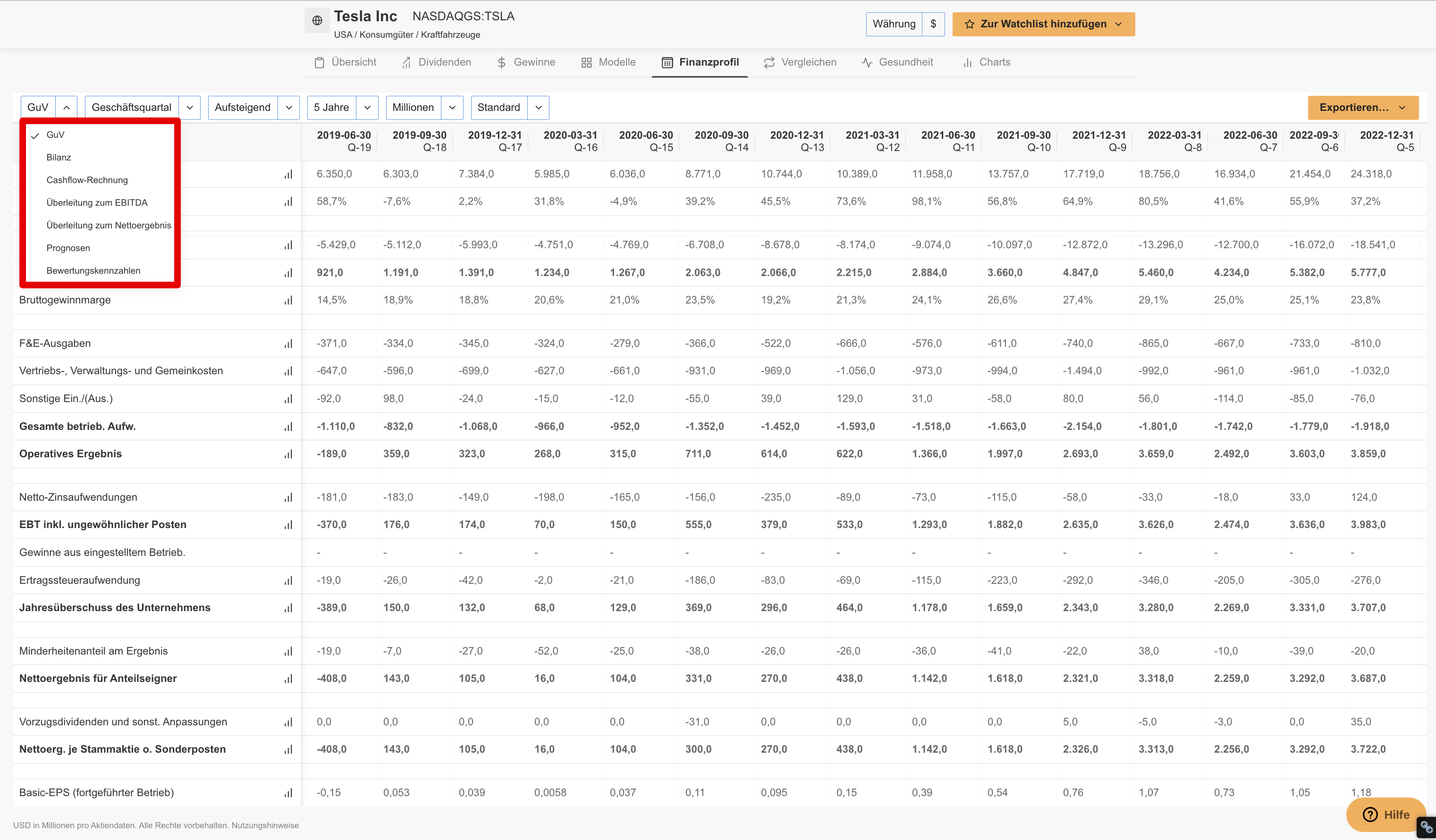Open the Nutzungshinweise footer link
The height and width of the screenshot is (840, 1436).
pos(265,825)
